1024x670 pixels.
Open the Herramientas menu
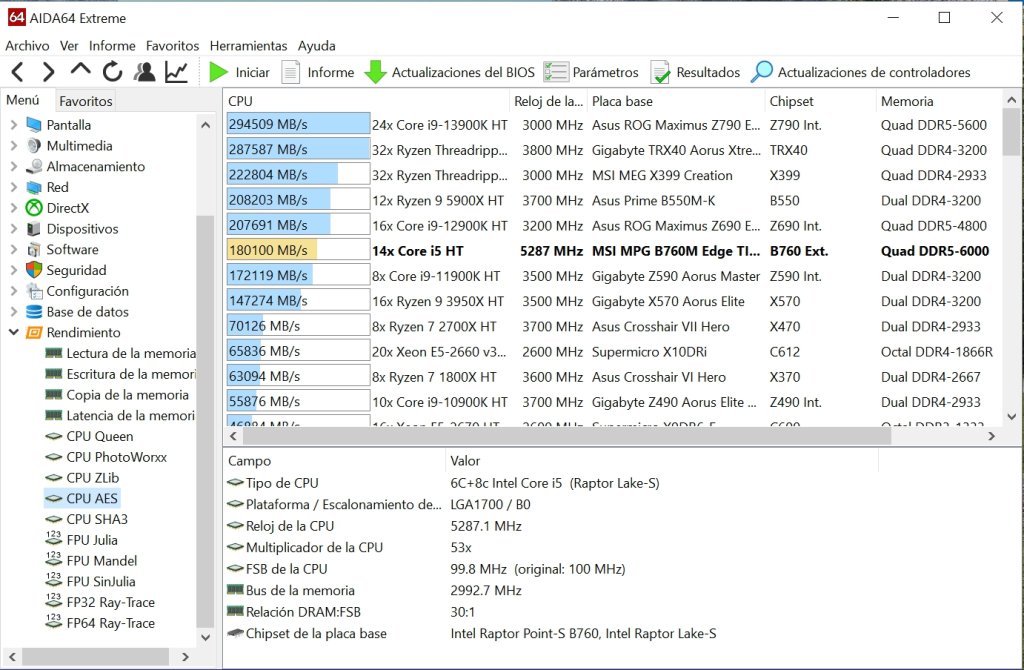pyautogui.click(x=248, y=46)
